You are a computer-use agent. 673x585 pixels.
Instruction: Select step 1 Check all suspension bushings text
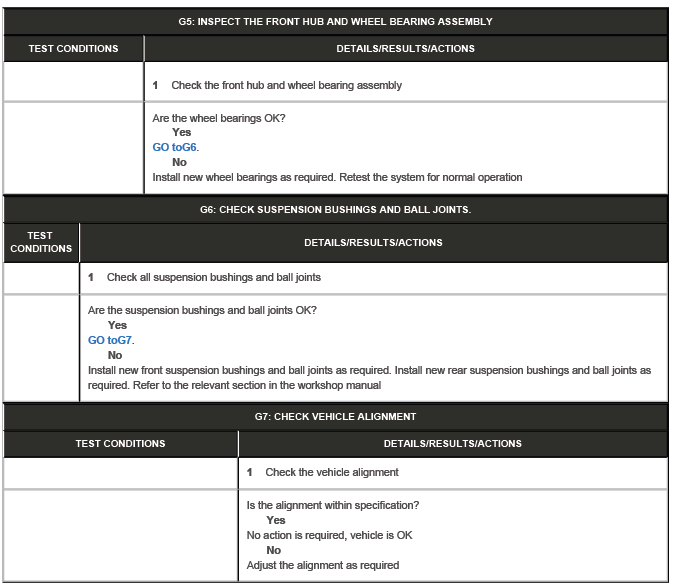[x=214, y=277]
